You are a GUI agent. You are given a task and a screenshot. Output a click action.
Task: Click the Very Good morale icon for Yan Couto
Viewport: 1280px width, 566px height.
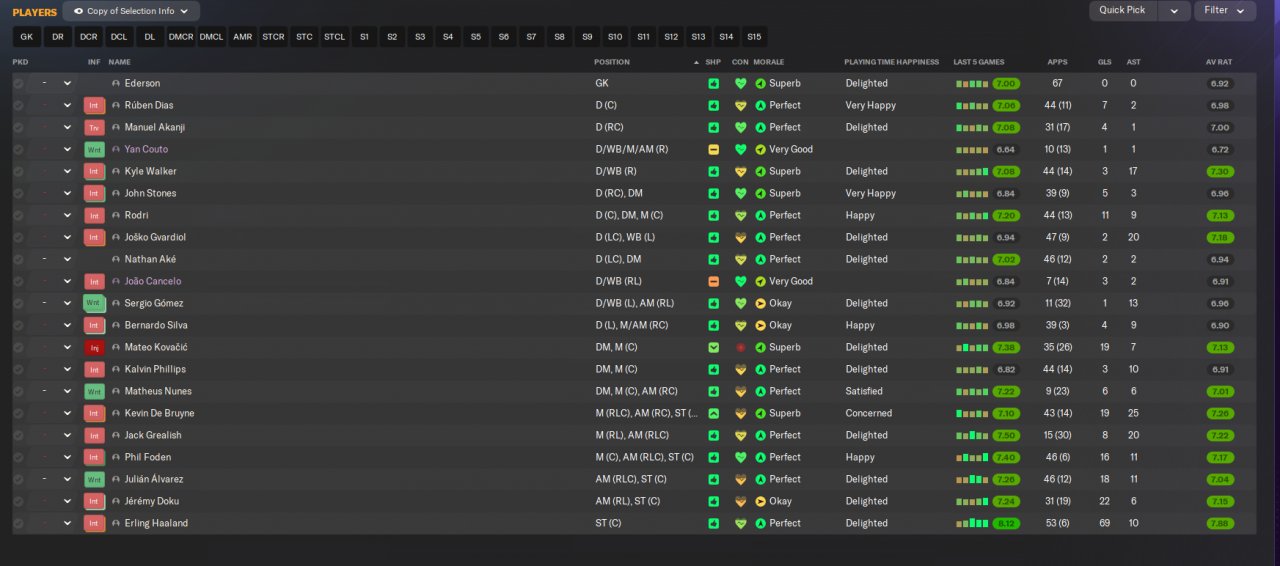click(x=760, y=149)
